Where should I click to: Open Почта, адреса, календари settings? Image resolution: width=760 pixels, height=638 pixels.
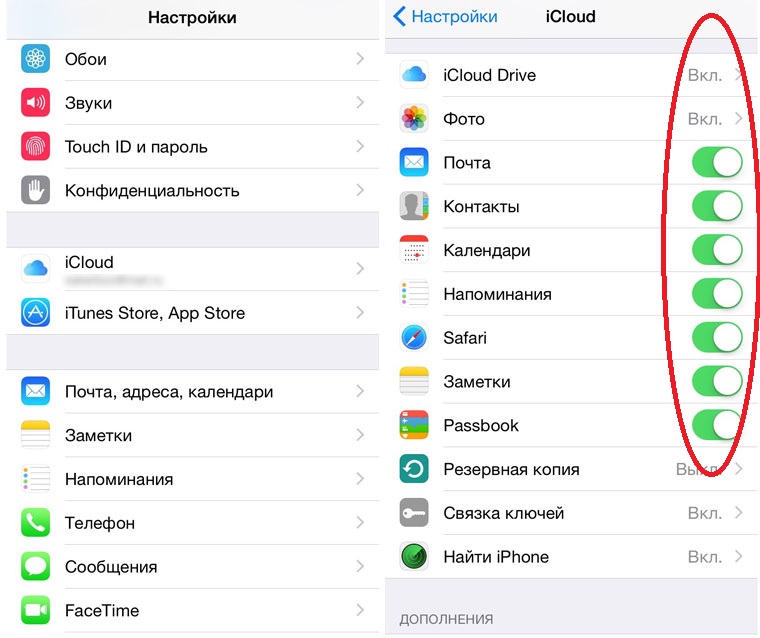[x=193, y=391]
